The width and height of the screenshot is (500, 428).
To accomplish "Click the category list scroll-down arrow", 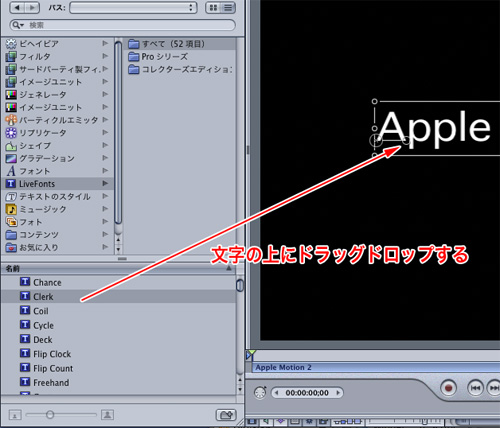I will [118, 249].
